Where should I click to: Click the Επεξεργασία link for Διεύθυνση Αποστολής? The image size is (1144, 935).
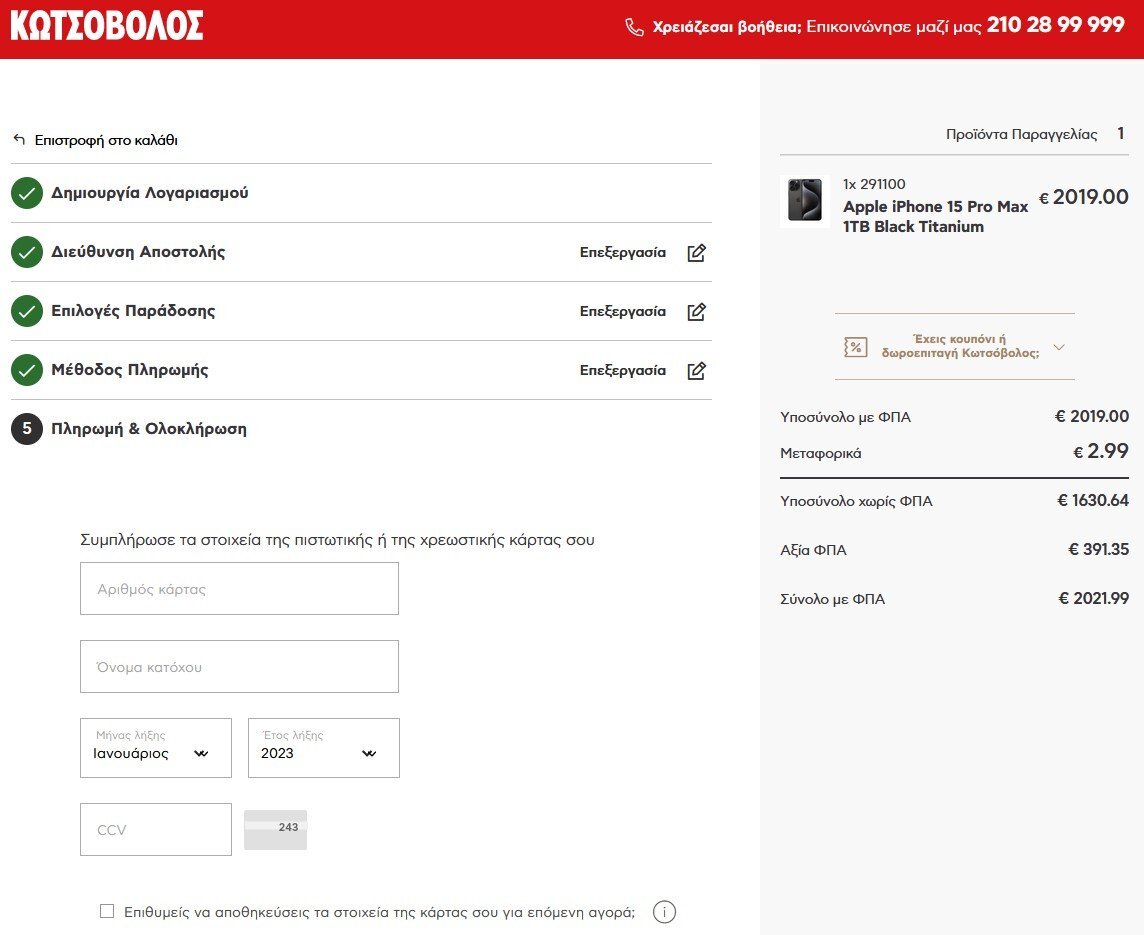coord(623,252)
